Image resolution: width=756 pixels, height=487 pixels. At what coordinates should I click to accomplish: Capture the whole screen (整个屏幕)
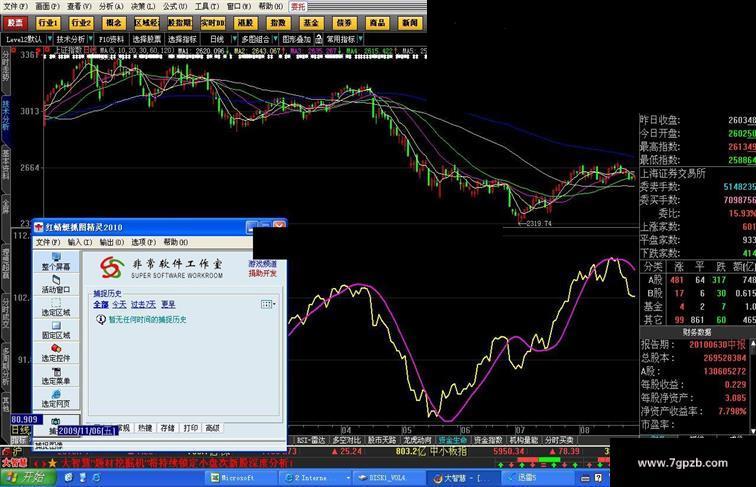click(x=56, y=261)
